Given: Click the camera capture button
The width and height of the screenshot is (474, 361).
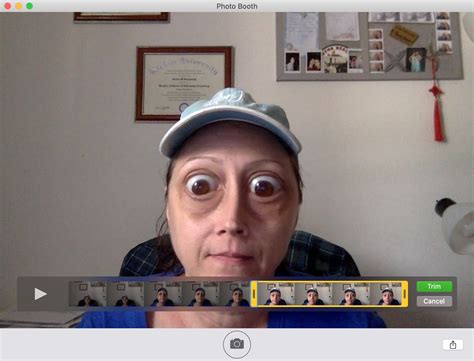Looking at the screenshot, I should pos(237,344).
